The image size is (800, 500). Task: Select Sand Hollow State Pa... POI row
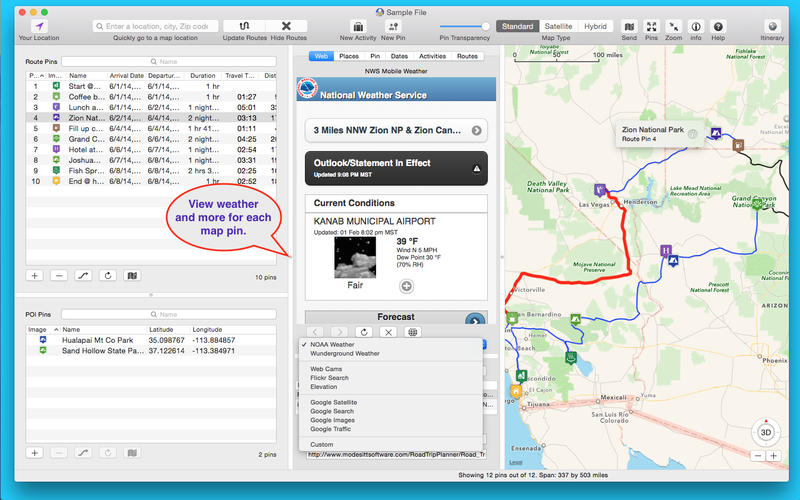tap(151, 351)
